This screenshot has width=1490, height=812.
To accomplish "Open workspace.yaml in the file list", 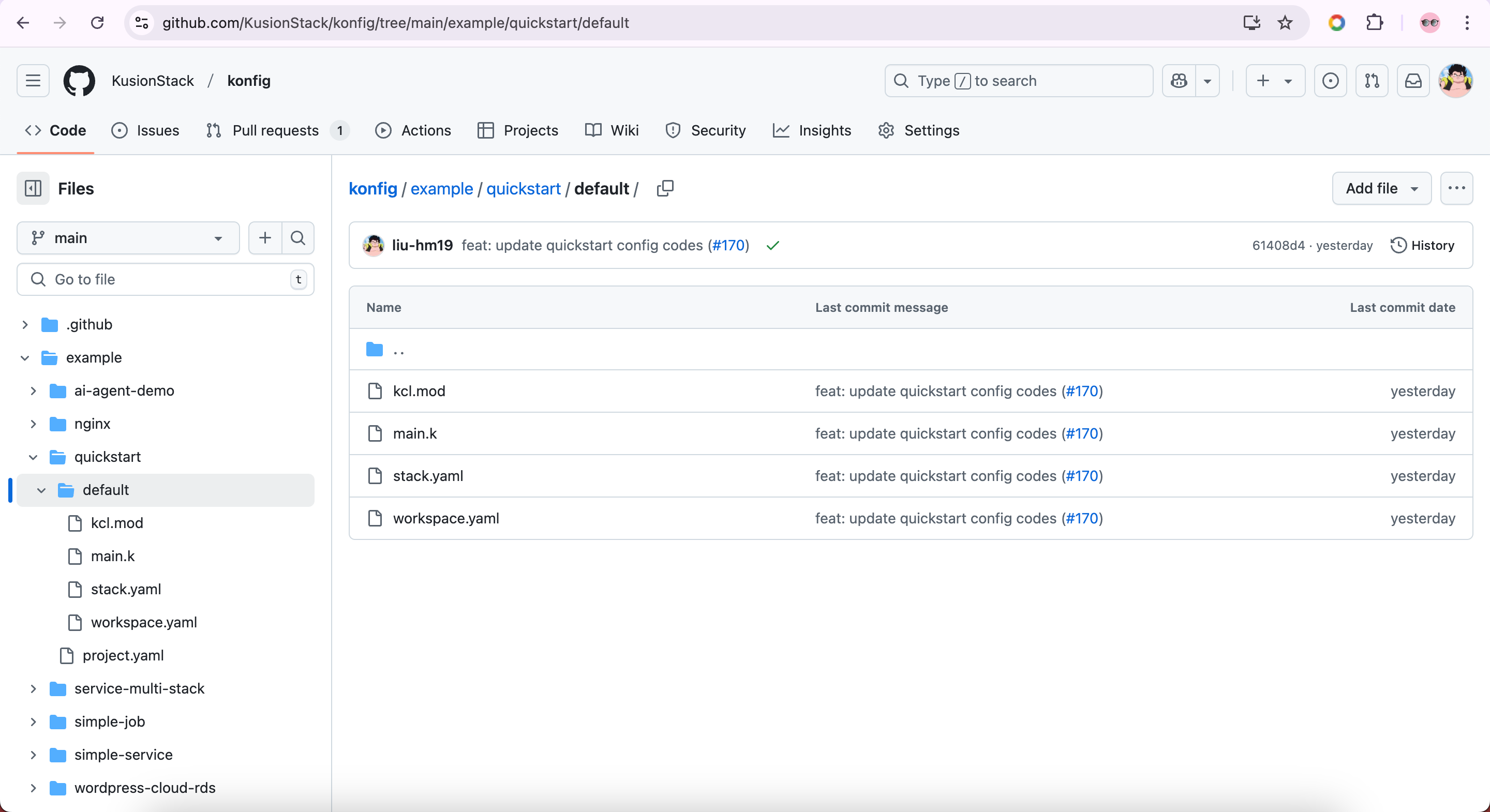I will [445, 518].
